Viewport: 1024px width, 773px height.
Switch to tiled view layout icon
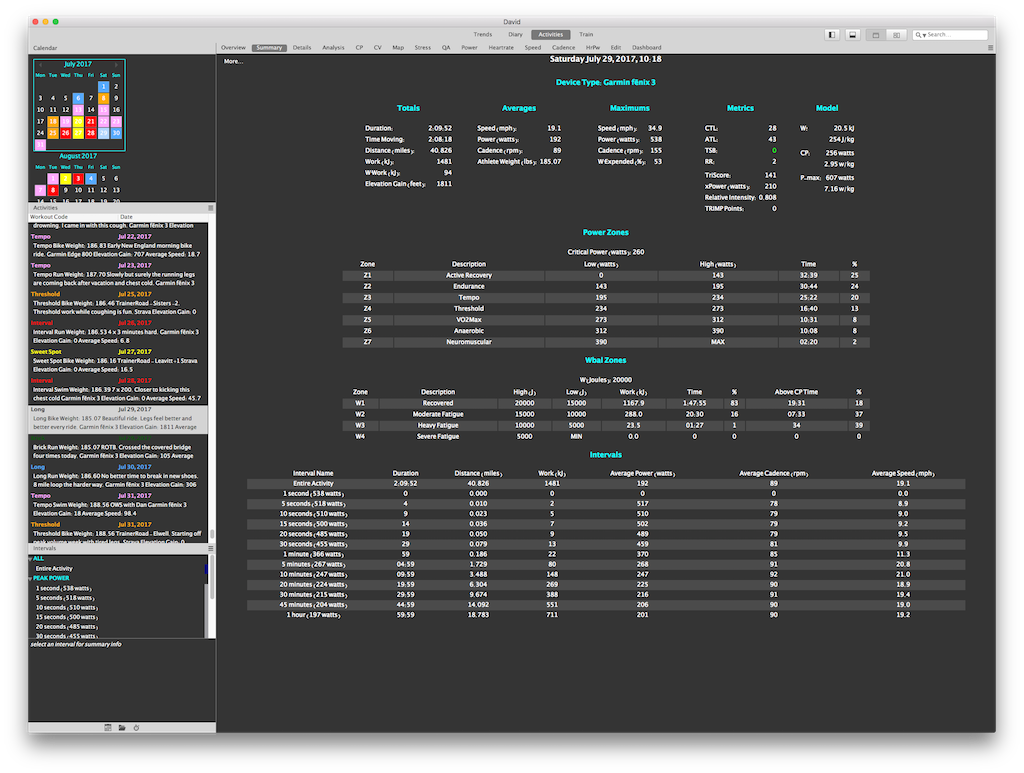tap(897, 34)
